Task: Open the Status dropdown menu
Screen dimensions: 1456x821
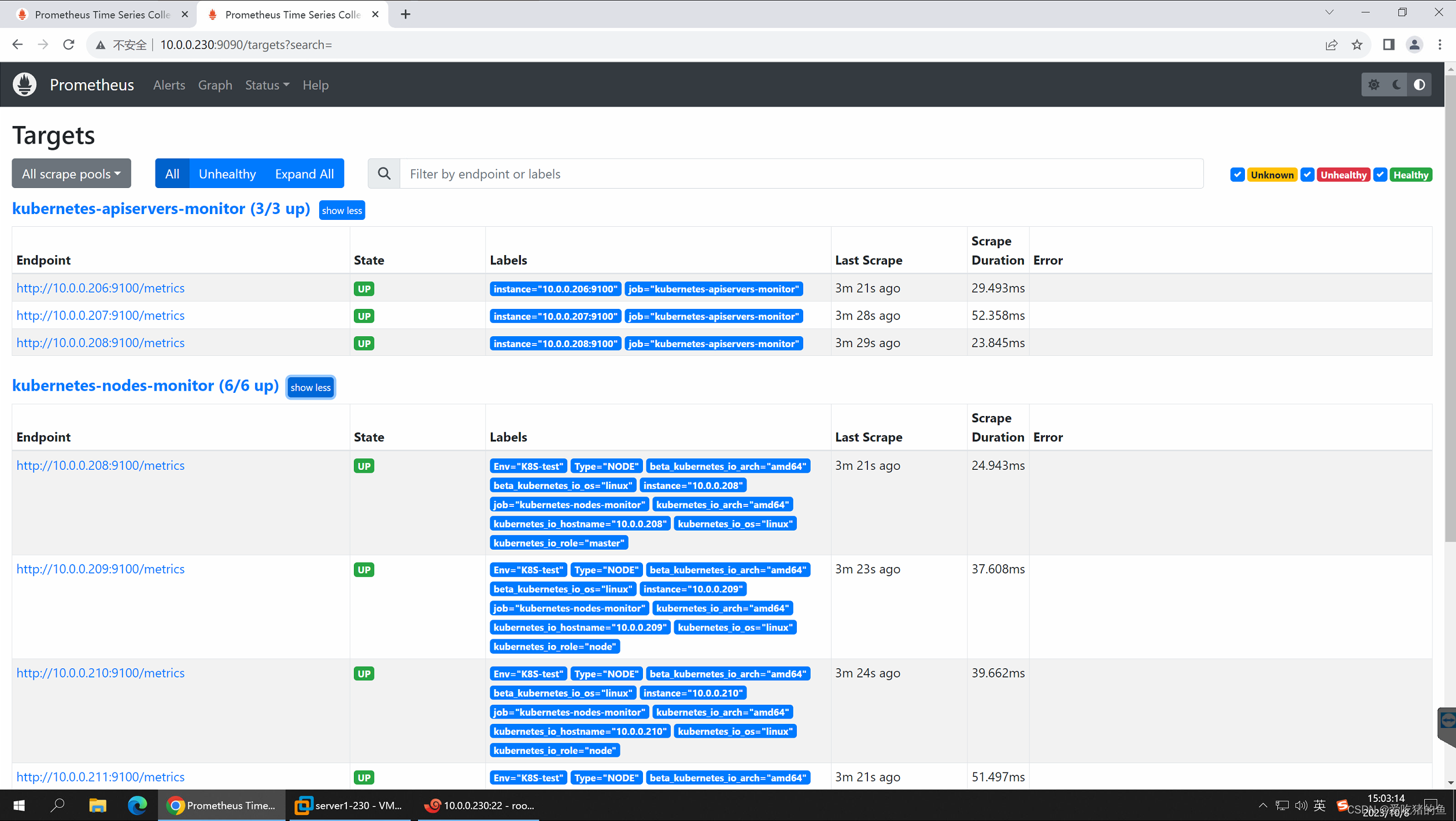Action: [x=267, y=85]
